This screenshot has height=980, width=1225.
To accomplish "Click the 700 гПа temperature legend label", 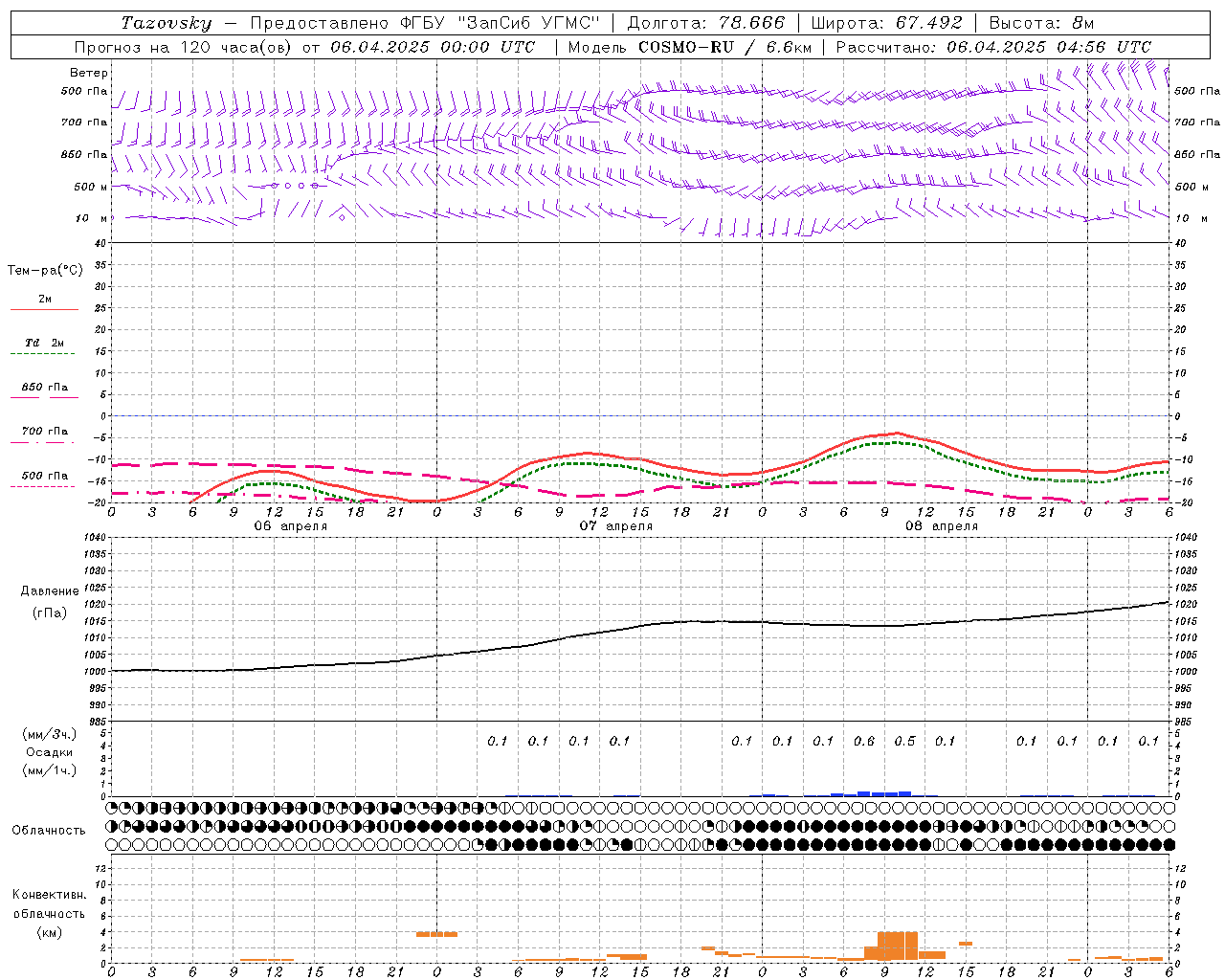I will click(x=45, y=432).
